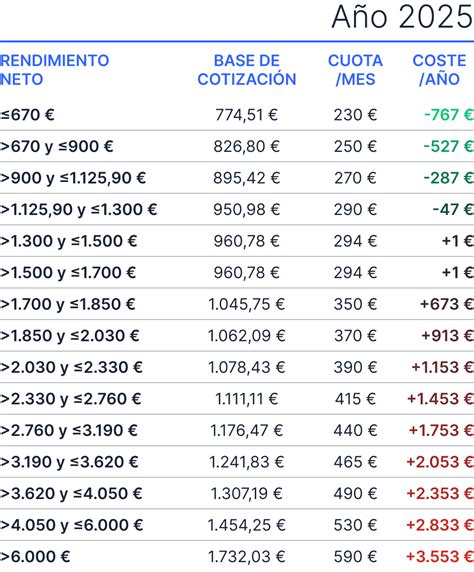The width and height of the screenshot is (474, 572).
Task: Select the BASE DE COTIZACIÓN column header
Action: [247, 70]
